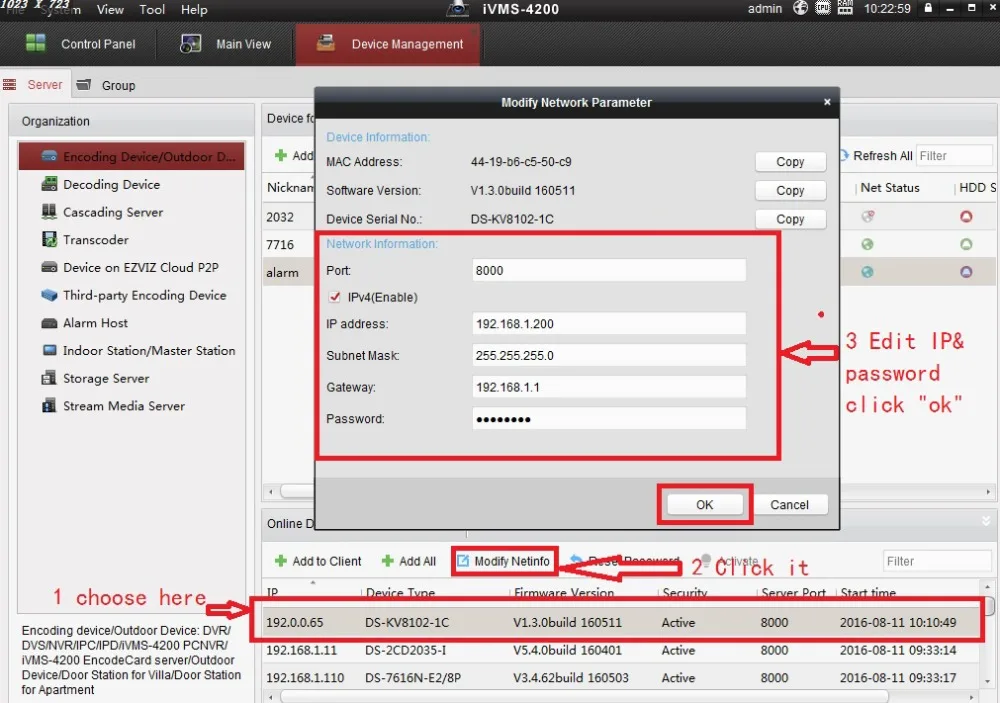Click Add to Client
Viewport: 1000px width, 703px height.
pos(318,561)
